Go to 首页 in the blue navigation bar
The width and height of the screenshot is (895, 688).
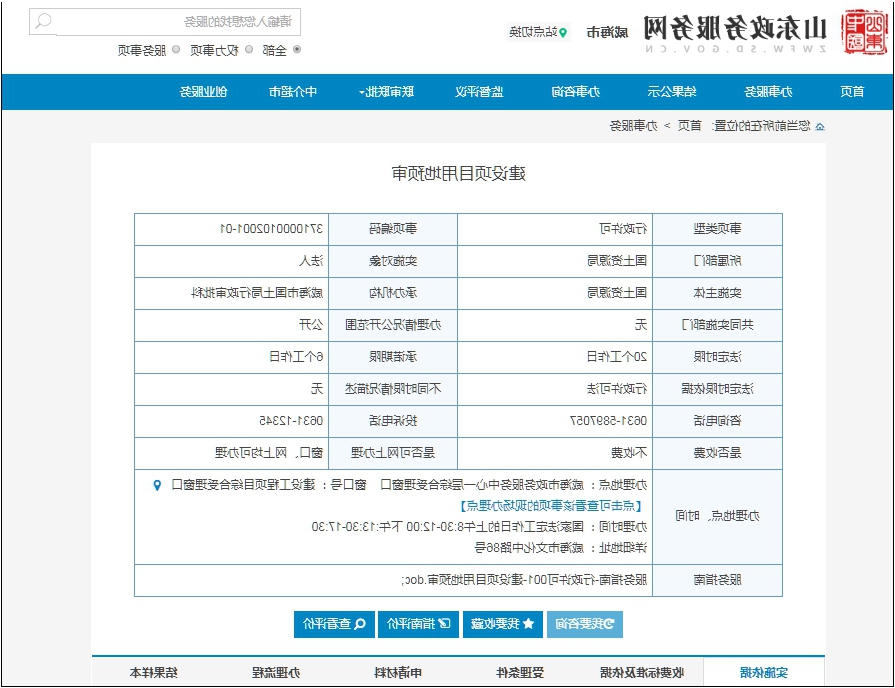852,92
